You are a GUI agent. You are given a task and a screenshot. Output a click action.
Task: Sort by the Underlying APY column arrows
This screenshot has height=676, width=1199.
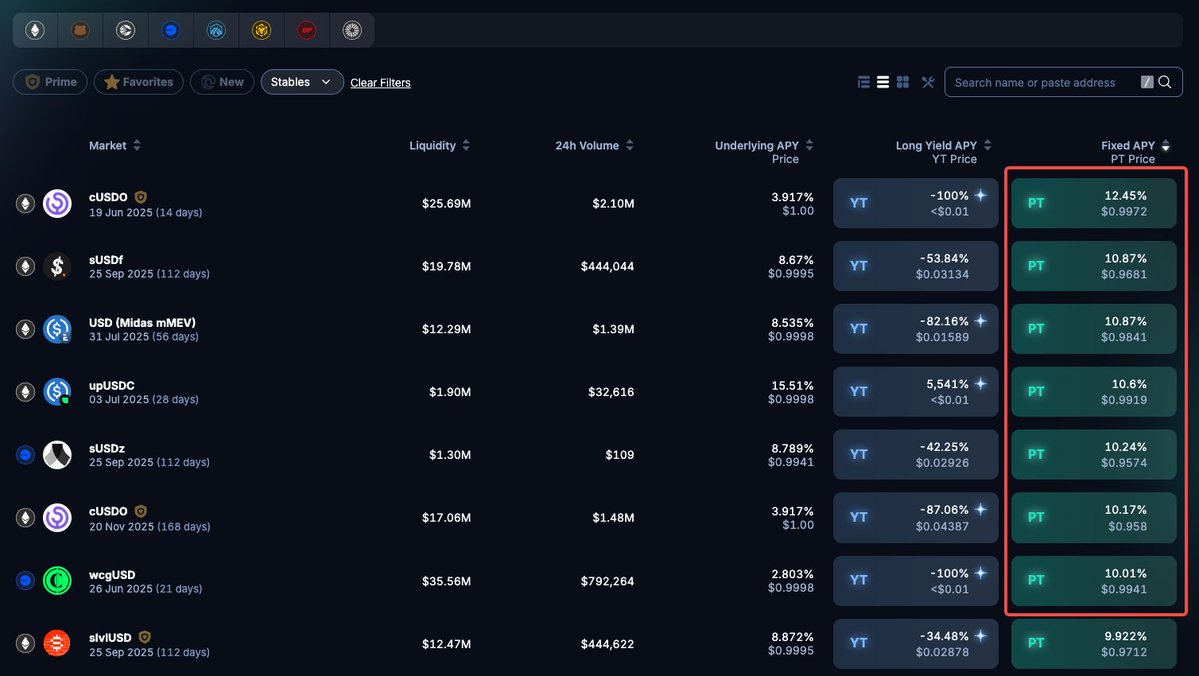[809, 145]
